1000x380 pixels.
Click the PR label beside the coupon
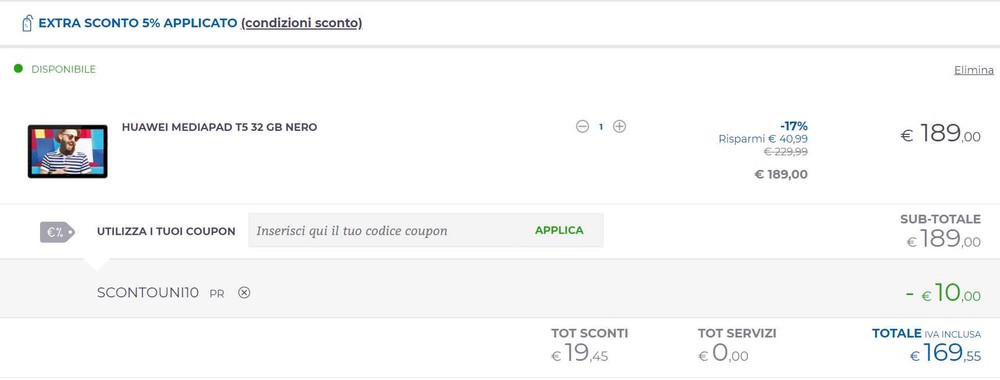point(217,294)
